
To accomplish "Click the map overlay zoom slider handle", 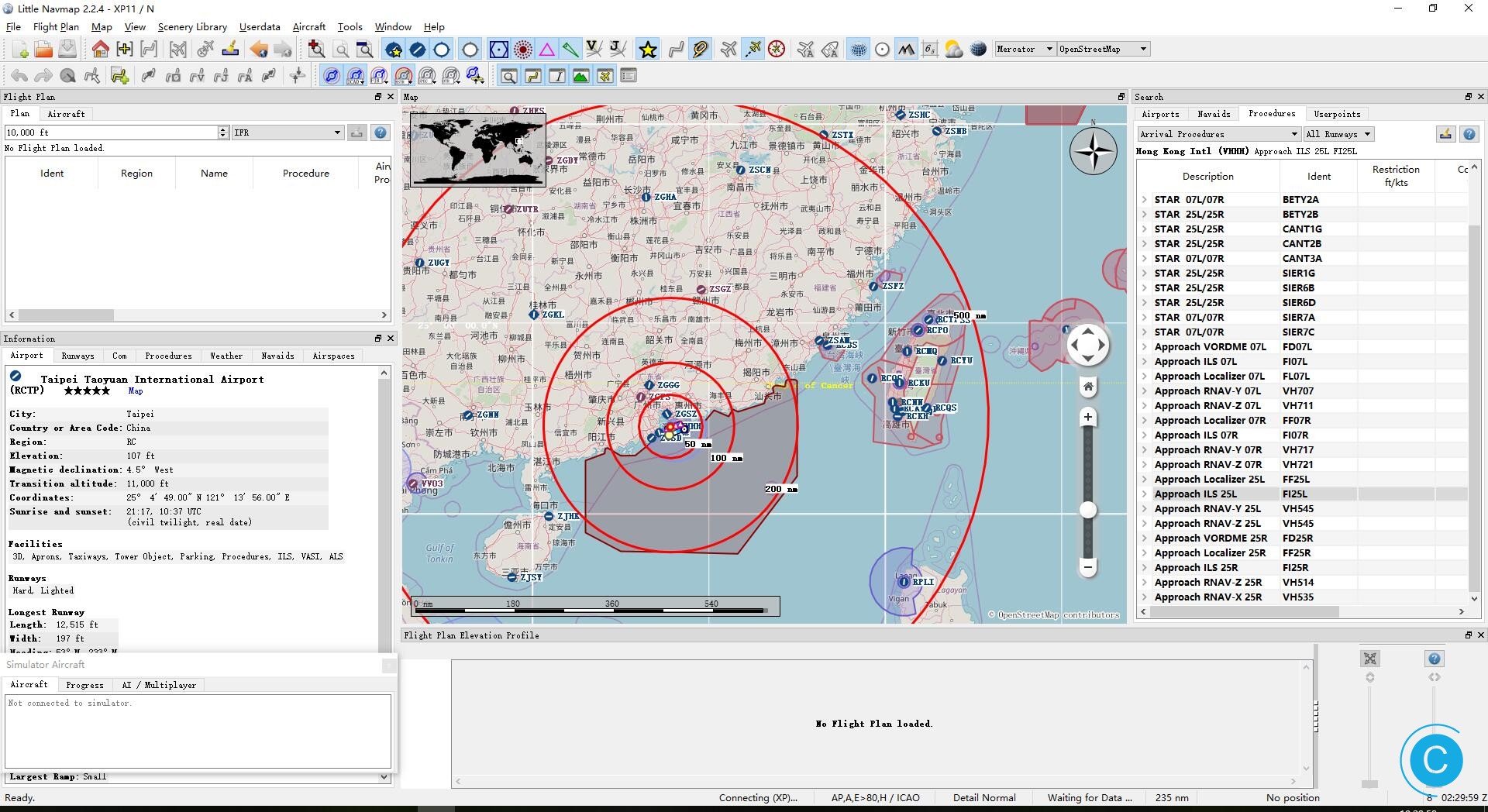I will tap(1088, 509).
